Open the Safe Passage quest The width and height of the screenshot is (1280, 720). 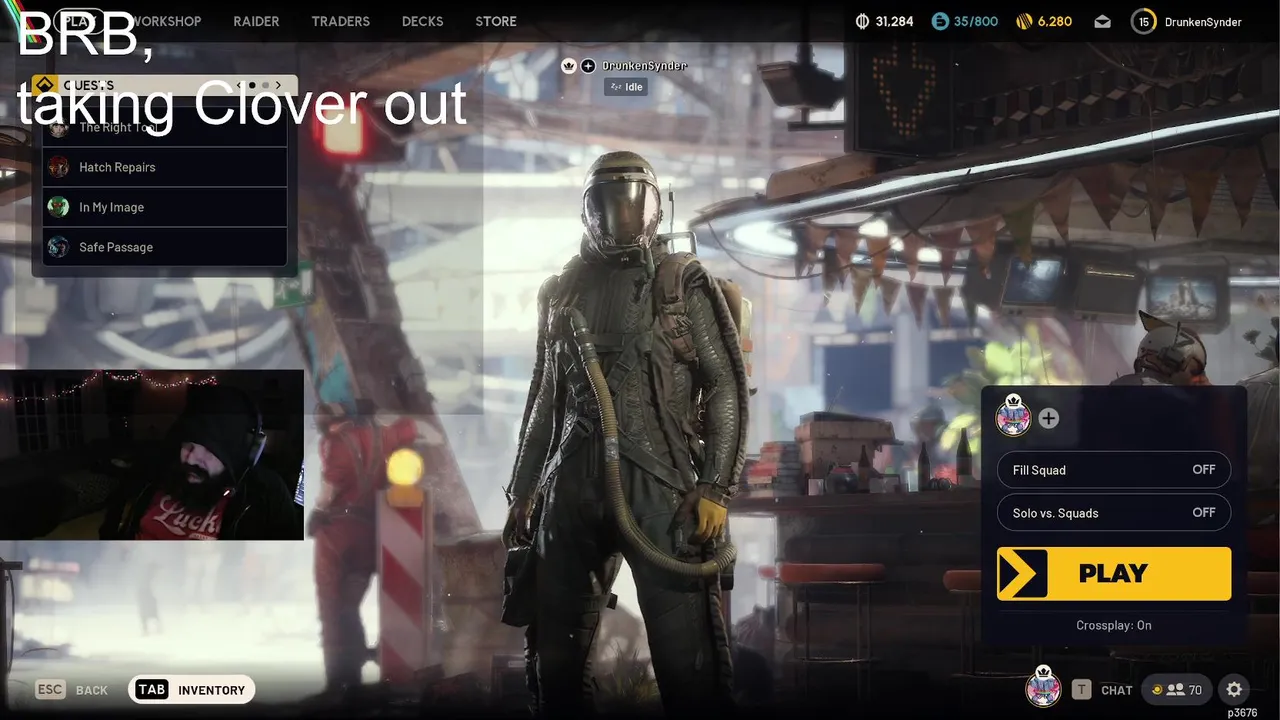(165, 247)
